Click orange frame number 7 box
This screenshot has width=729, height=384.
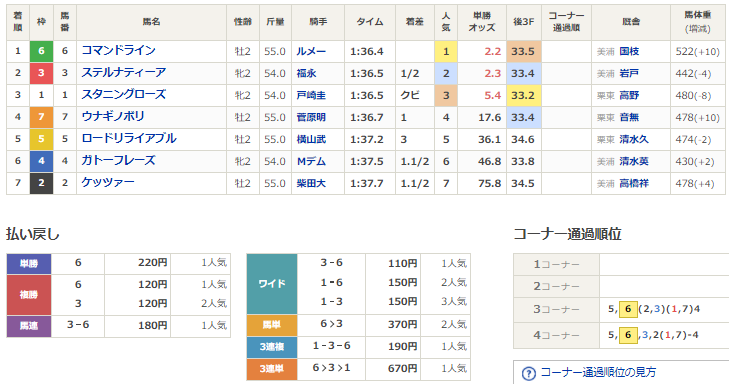41,117
